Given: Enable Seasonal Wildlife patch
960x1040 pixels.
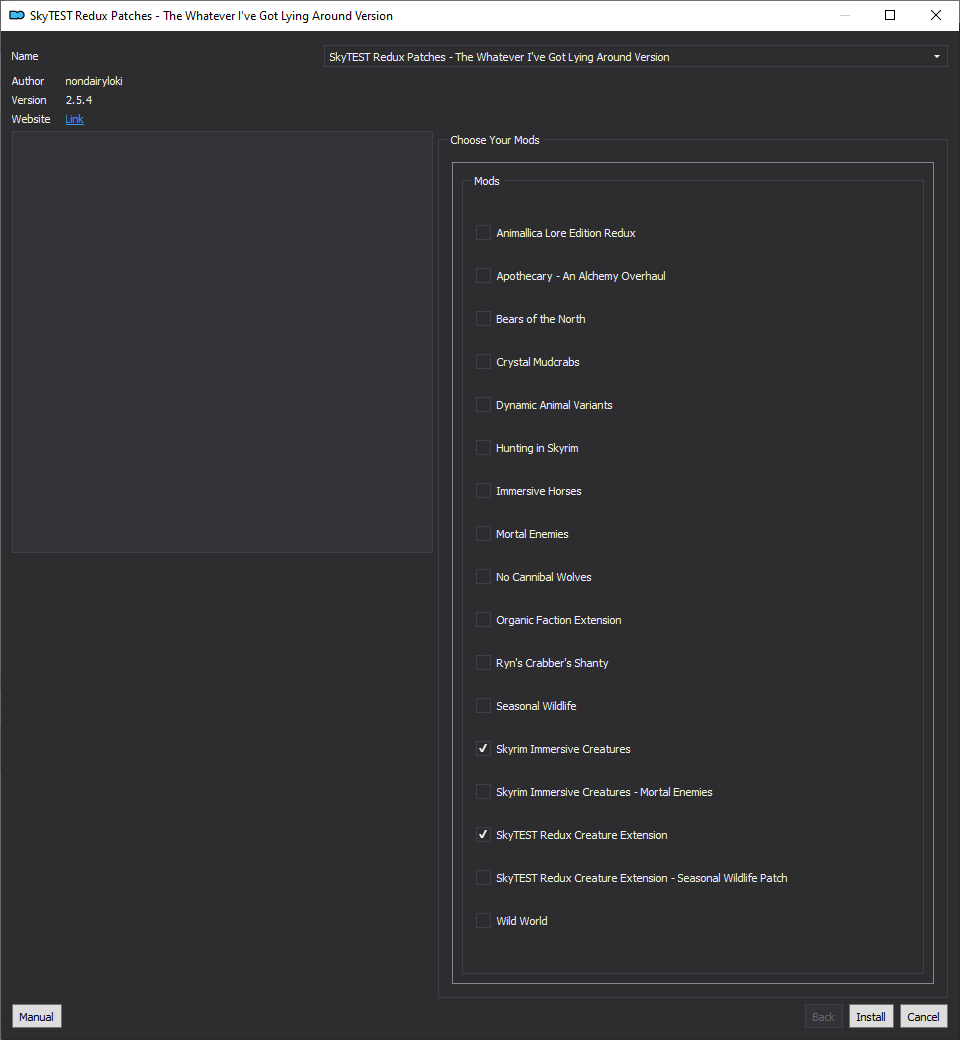Looking at the screenshot, I should pos(484,706).
